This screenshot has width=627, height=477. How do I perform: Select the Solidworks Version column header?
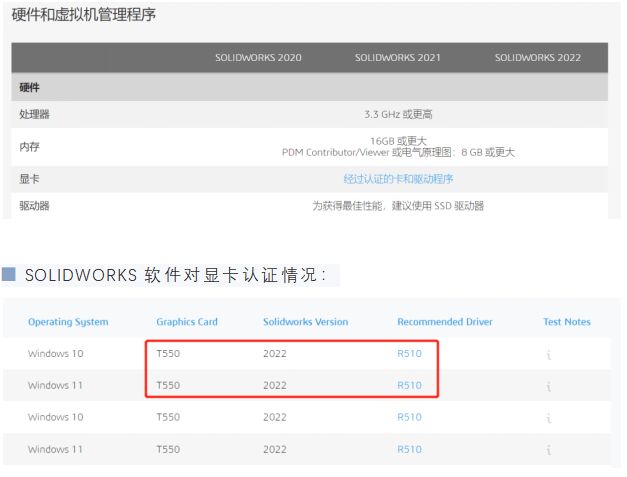click(305, 322)
